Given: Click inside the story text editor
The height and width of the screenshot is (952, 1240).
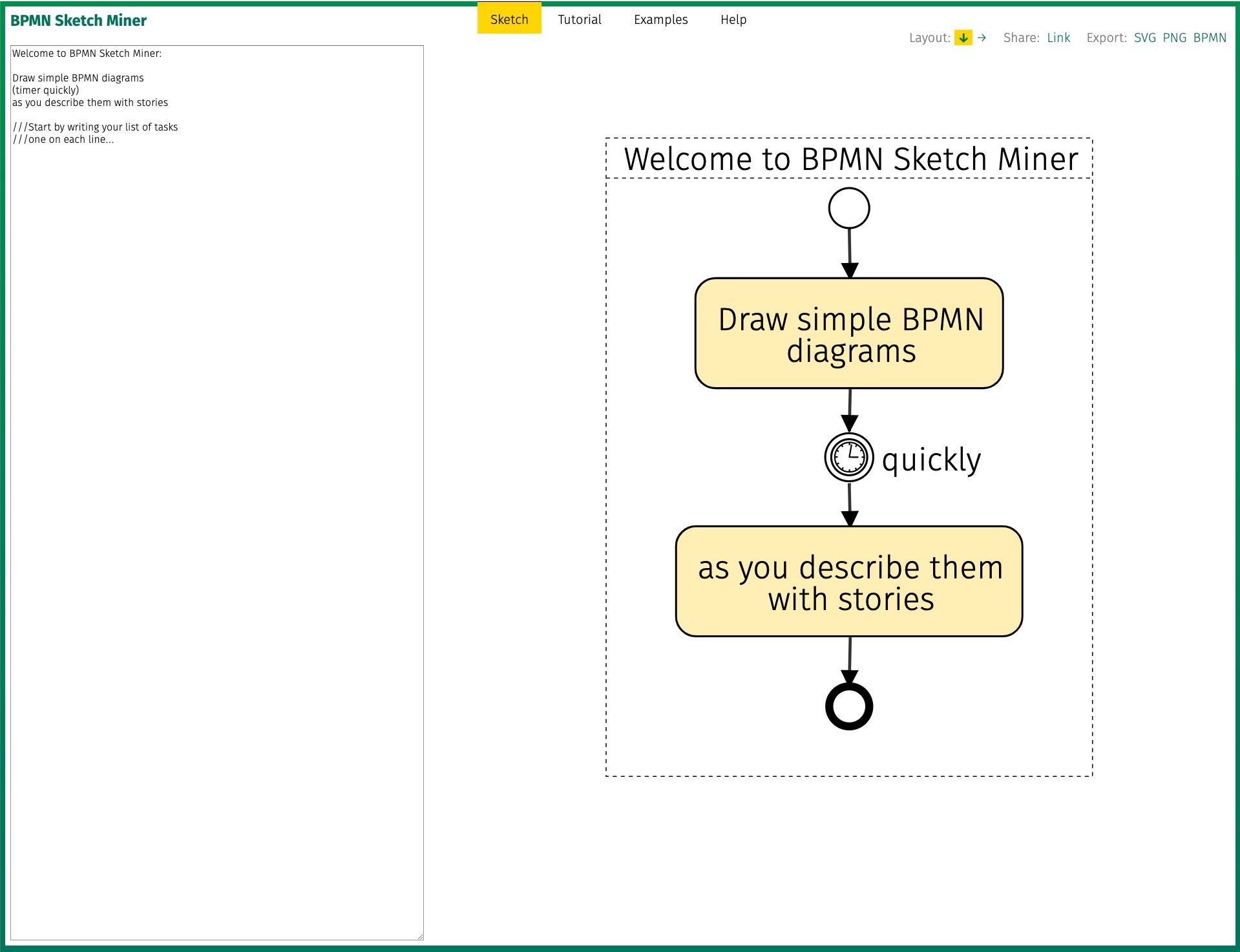Looking at the screenshot, I should [x=217, y=492].
